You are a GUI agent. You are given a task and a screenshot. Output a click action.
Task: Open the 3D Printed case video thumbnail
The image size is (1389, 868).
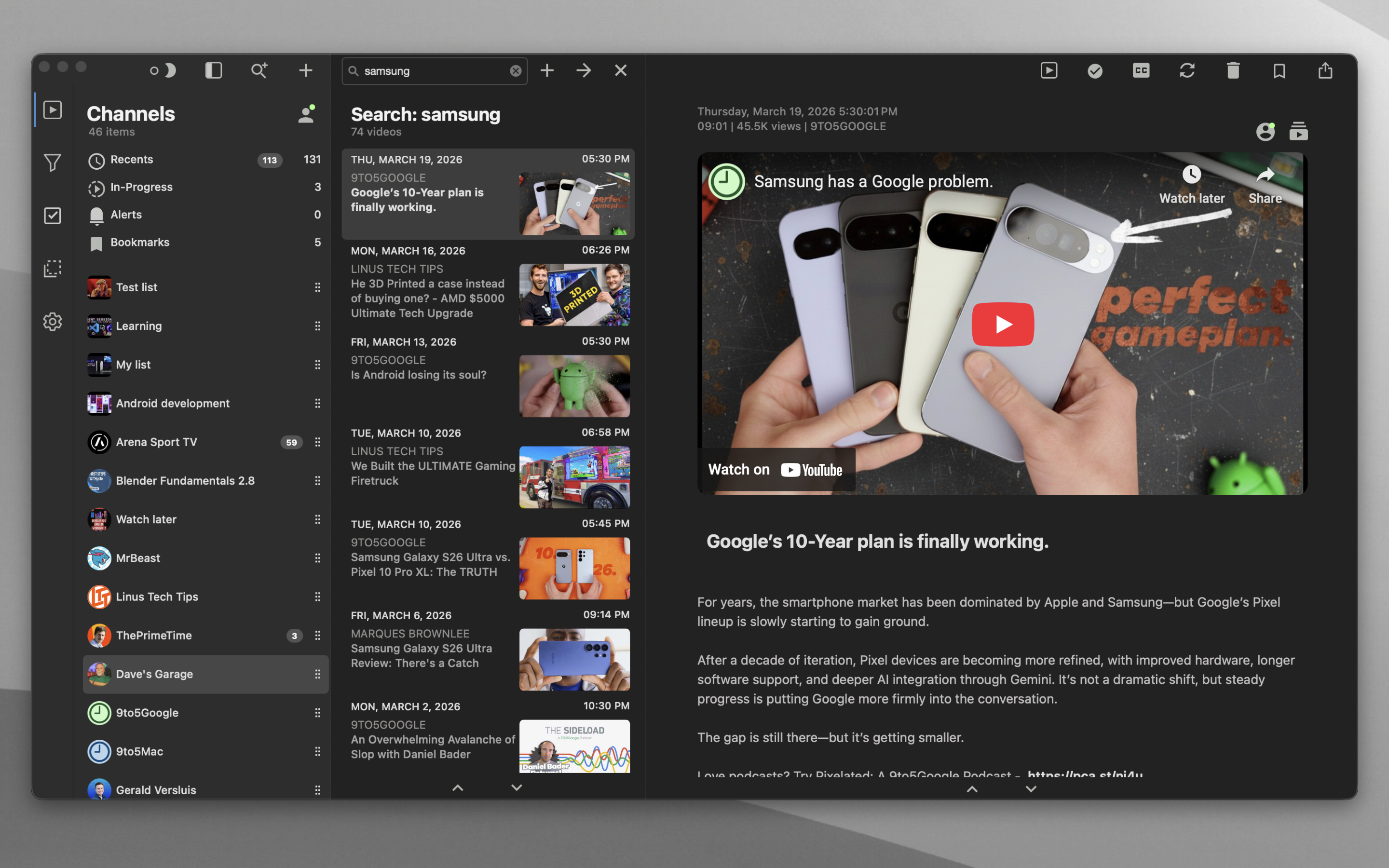point(574,295)
